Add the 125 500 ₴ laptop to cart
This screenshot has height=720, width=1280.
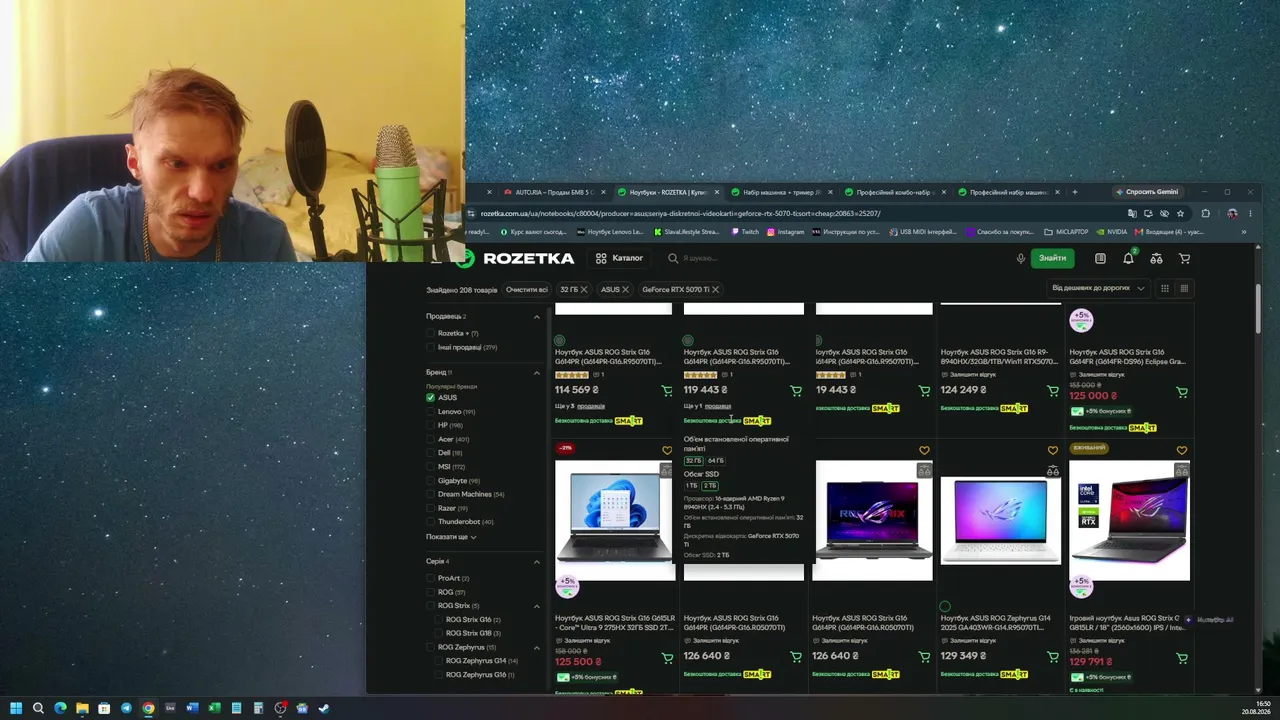point(667,658)
